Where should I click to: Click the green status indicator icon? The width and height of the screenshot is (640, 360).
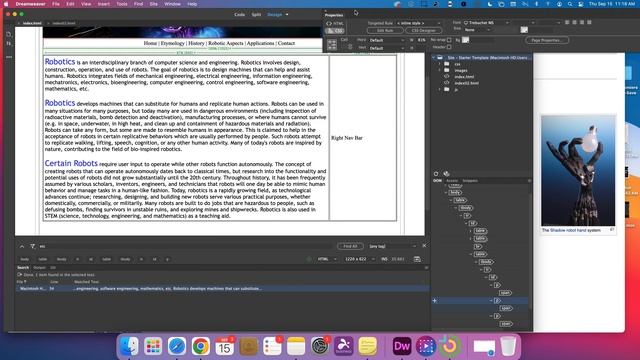[x=309, y=259]
